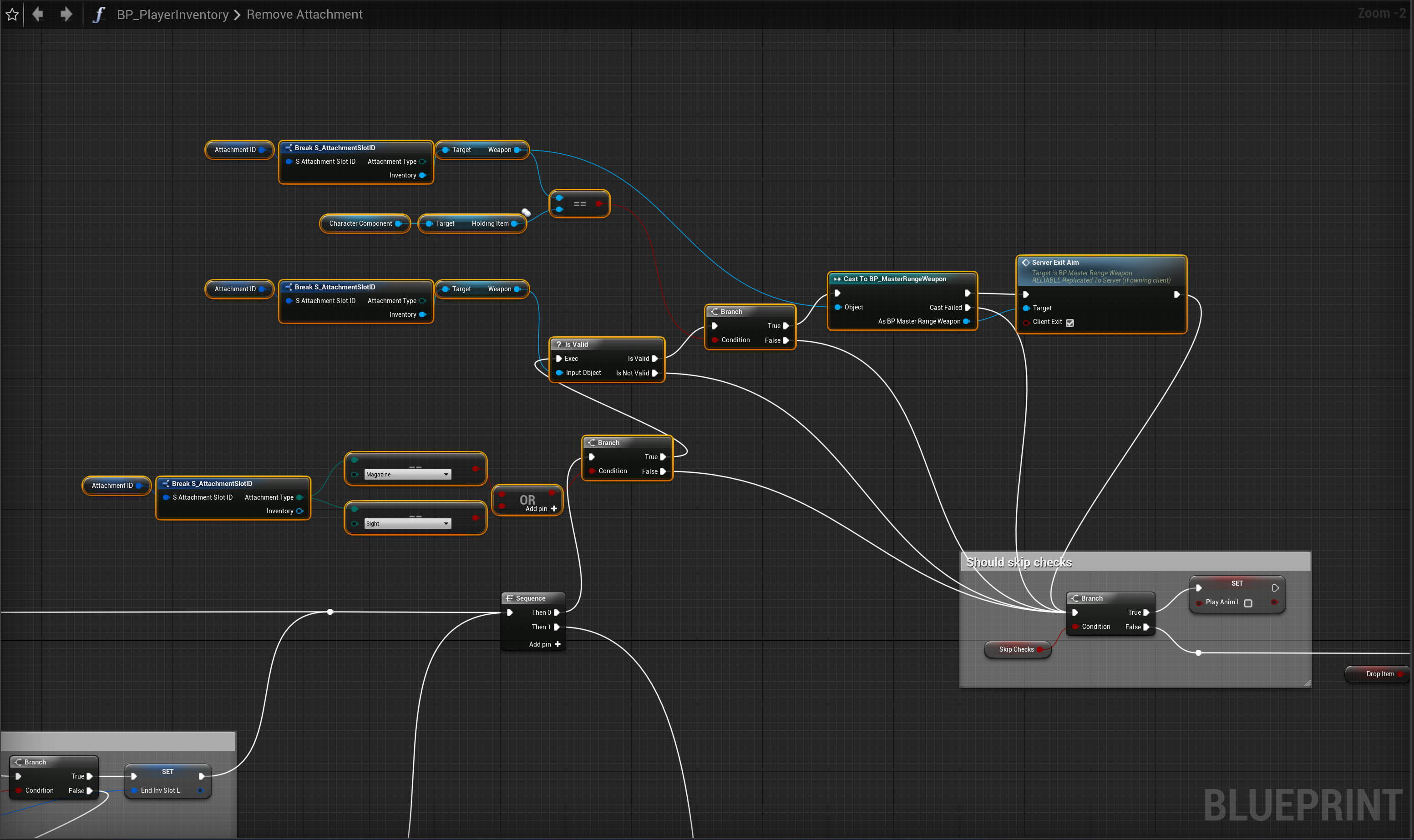The height and width of the screenshot is (840, 1414).
Task: Select the Remove Attachment breadcrumb item
Action: (304, 15)
